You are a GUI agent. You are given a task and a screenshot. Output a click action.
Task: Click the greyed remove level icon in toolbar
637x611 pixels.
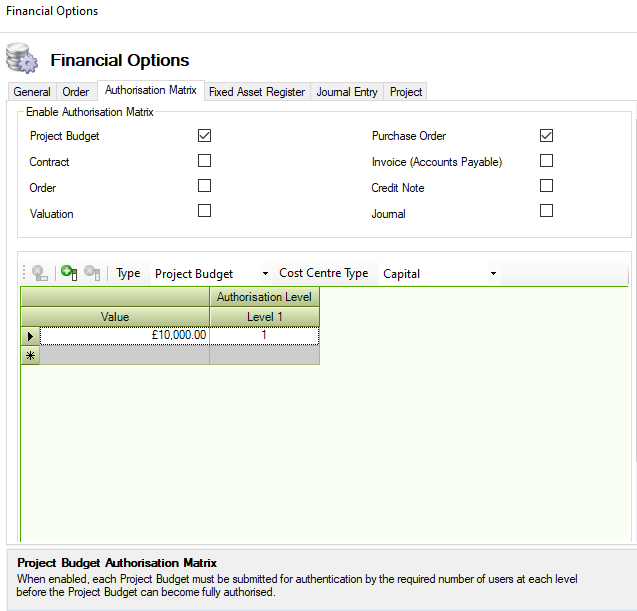pyautogui.click(x=92, y=272)
